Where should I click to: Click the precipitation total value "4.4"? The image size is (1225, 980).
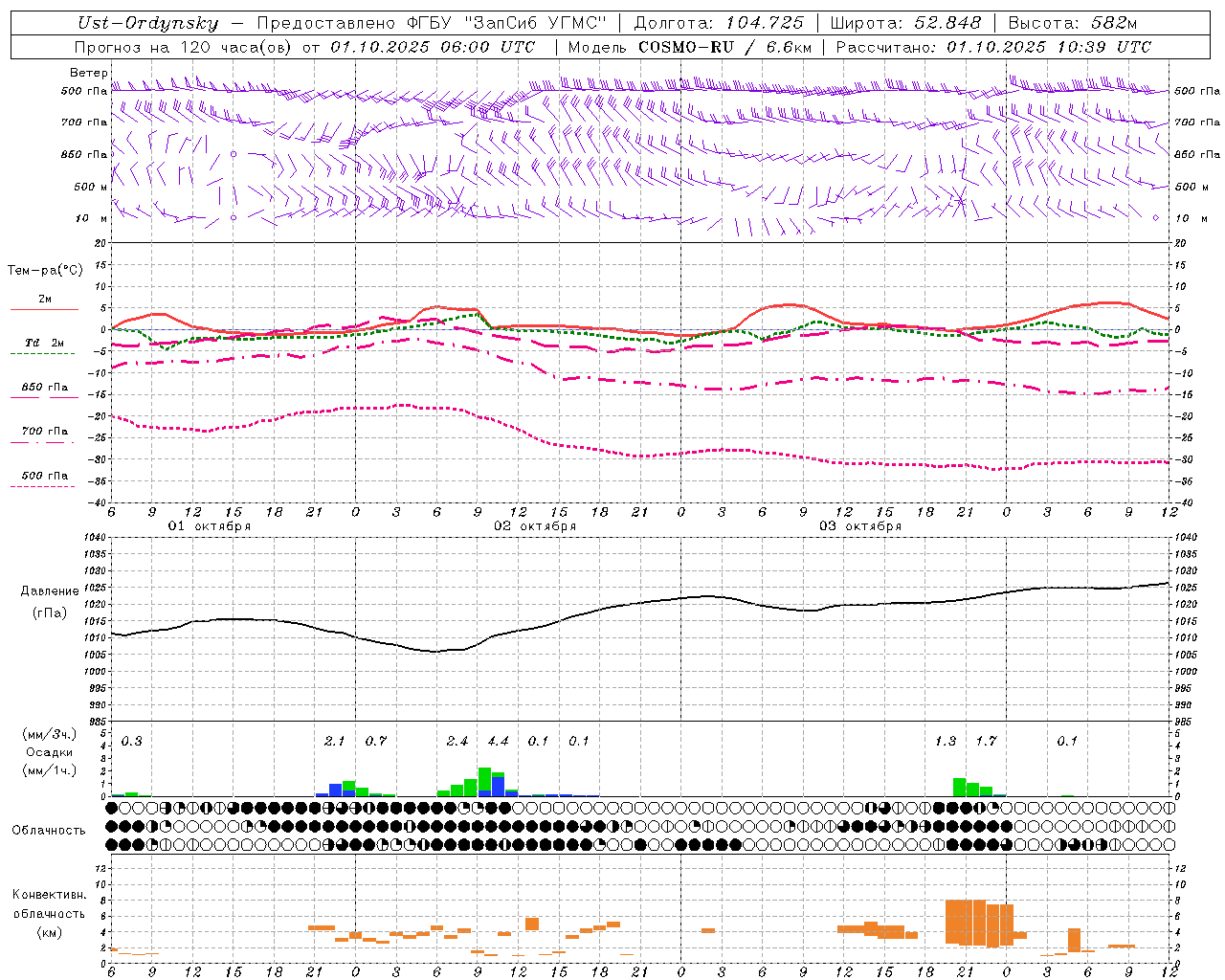pos(498,742)
